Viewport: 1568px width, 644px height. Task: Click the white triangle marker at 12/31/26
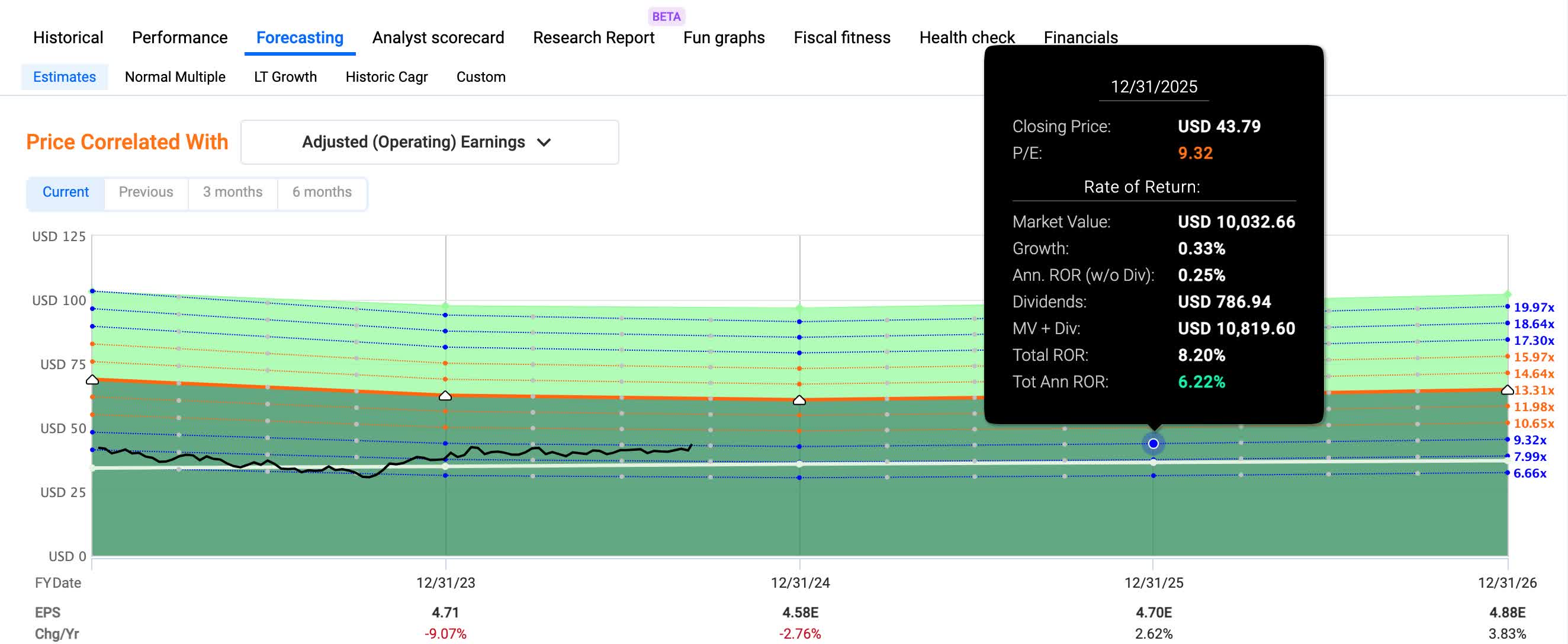(1507, 390)
